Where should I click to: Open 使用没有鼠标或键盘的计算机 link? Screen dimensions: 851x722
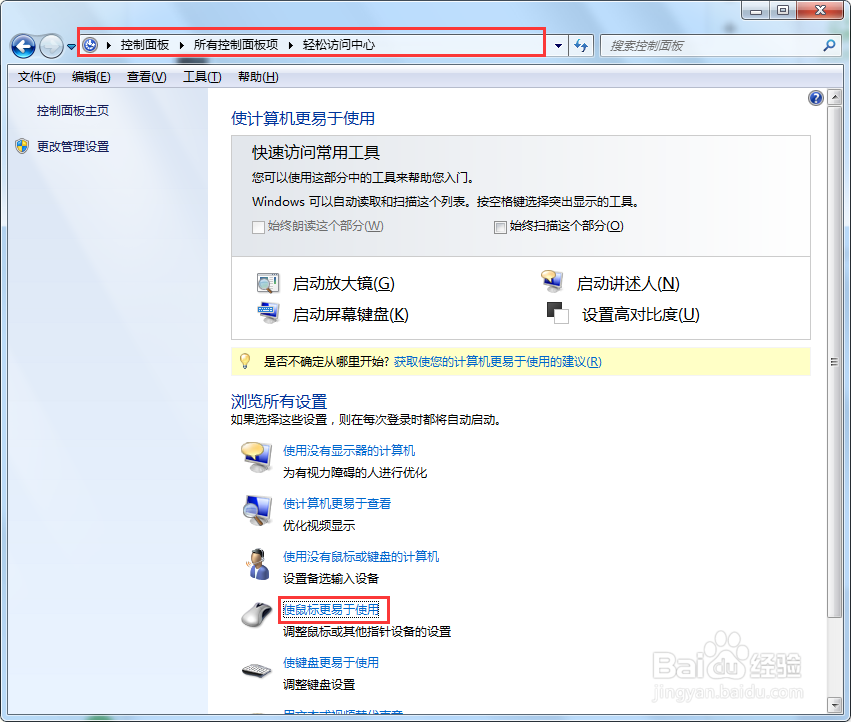pos(361,557)
